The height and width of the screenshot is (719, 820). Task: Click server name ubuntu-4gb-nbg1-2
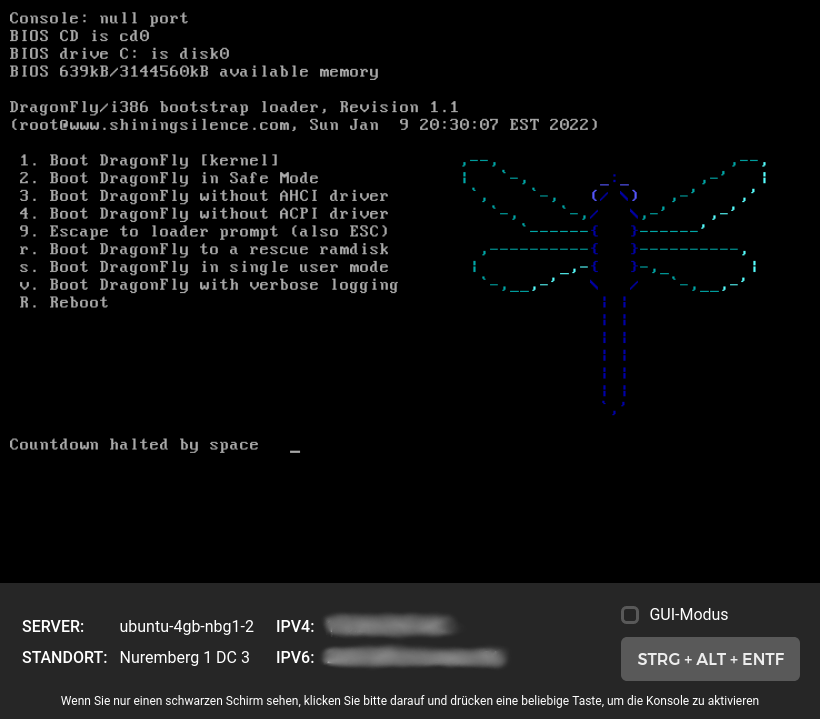(187, 626)
